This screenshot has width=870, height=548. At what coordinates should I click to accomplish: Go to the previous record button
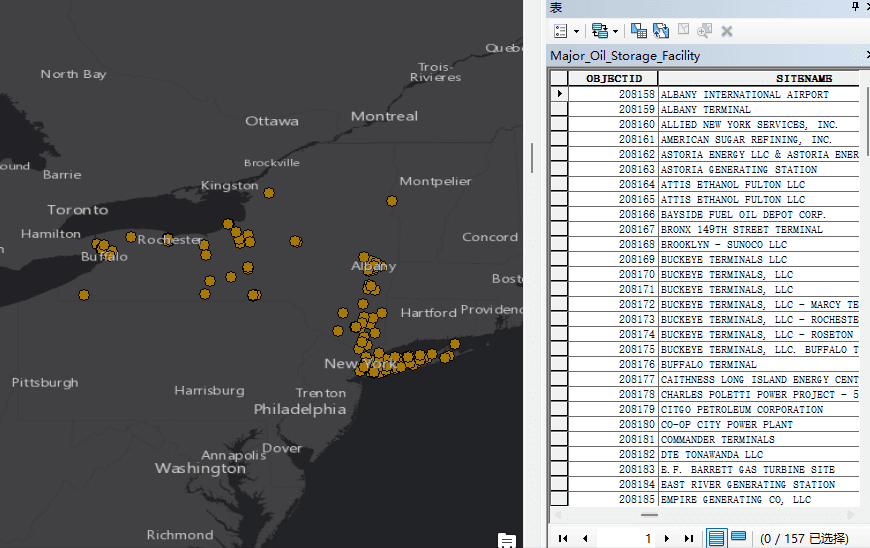point(585,538)
